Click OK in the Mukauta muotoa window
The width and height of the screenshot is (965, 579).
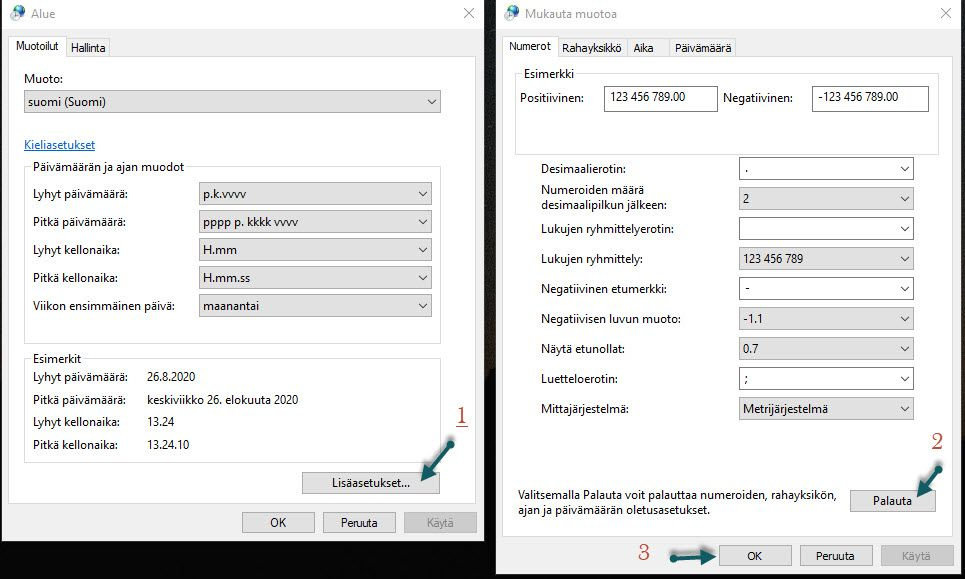755,556
